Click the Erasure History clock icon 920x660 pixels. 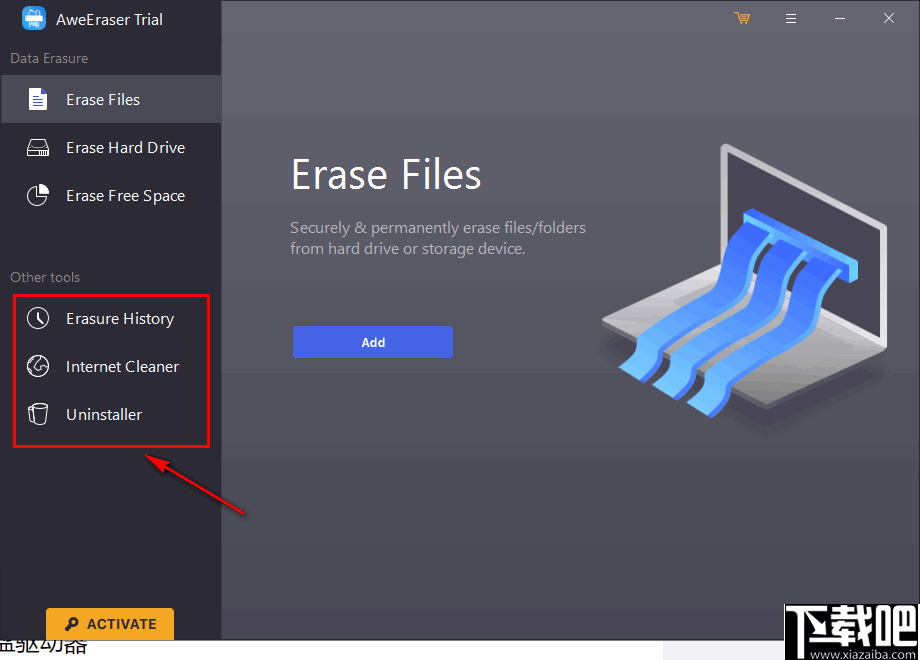point(38,318)
